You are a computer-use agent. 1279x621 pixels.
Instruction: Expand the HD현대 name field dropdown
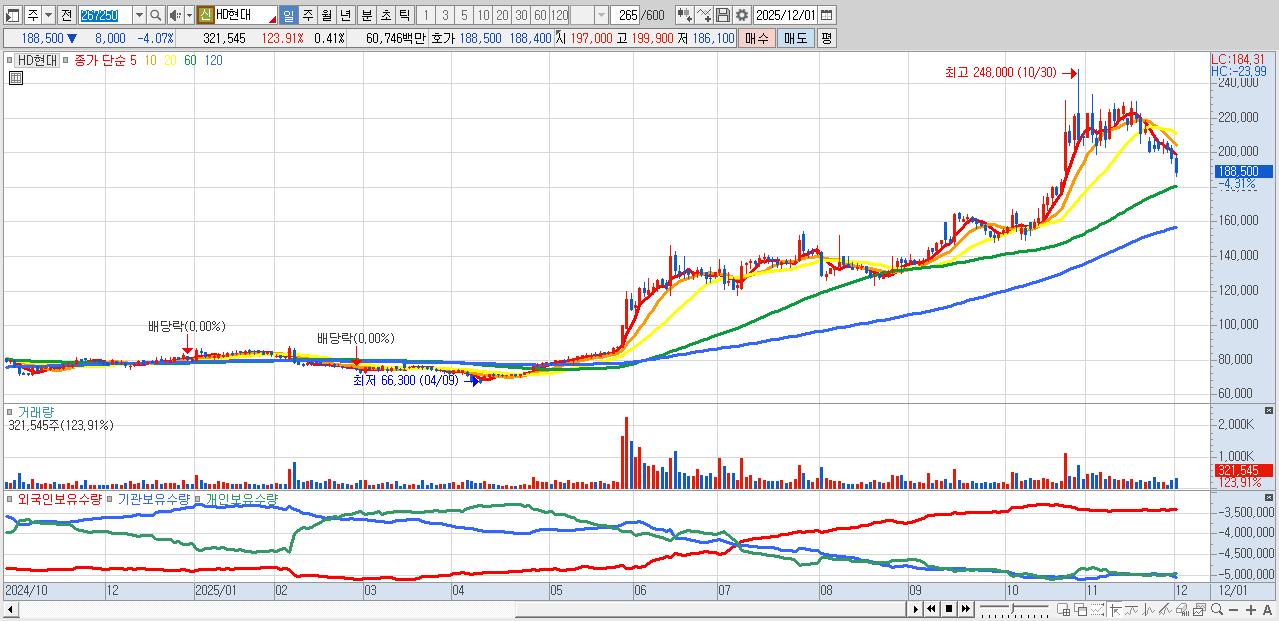(271, 20)
